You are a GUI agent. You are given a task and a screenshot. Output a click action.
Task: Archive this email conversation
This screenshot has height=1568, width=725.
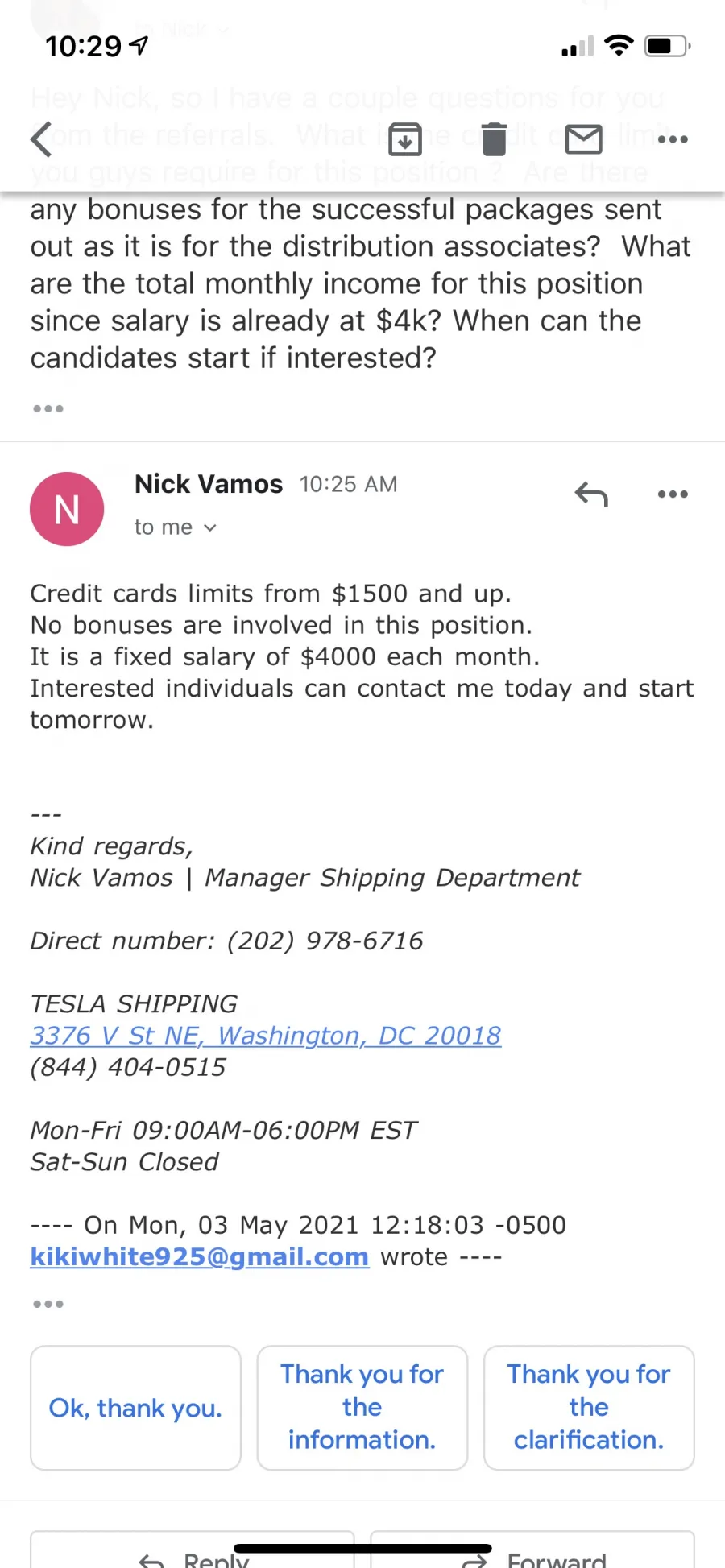(405, 139)
